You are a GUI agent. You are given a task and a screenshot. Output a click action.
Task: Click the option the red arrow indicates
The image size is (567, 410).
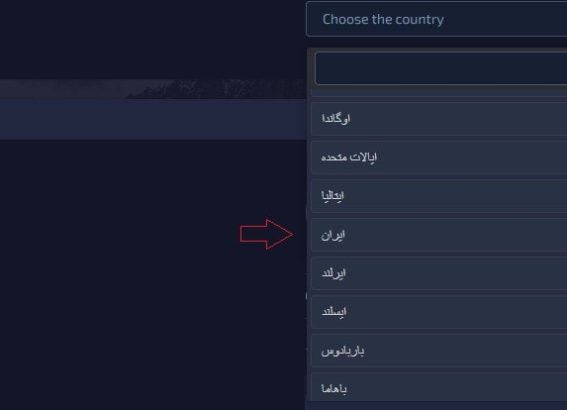point(439,235)
